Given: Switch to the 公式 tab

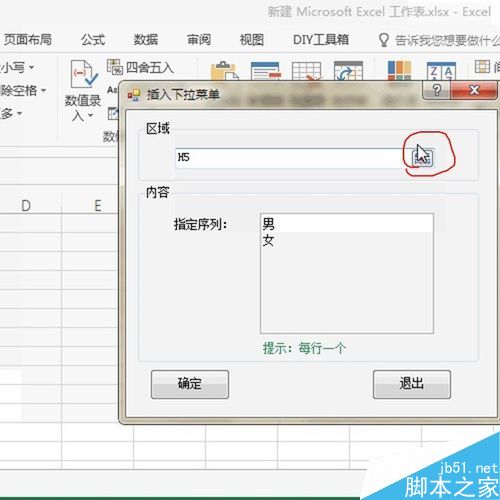Looking at the screenshot, I should click(93, 40).
